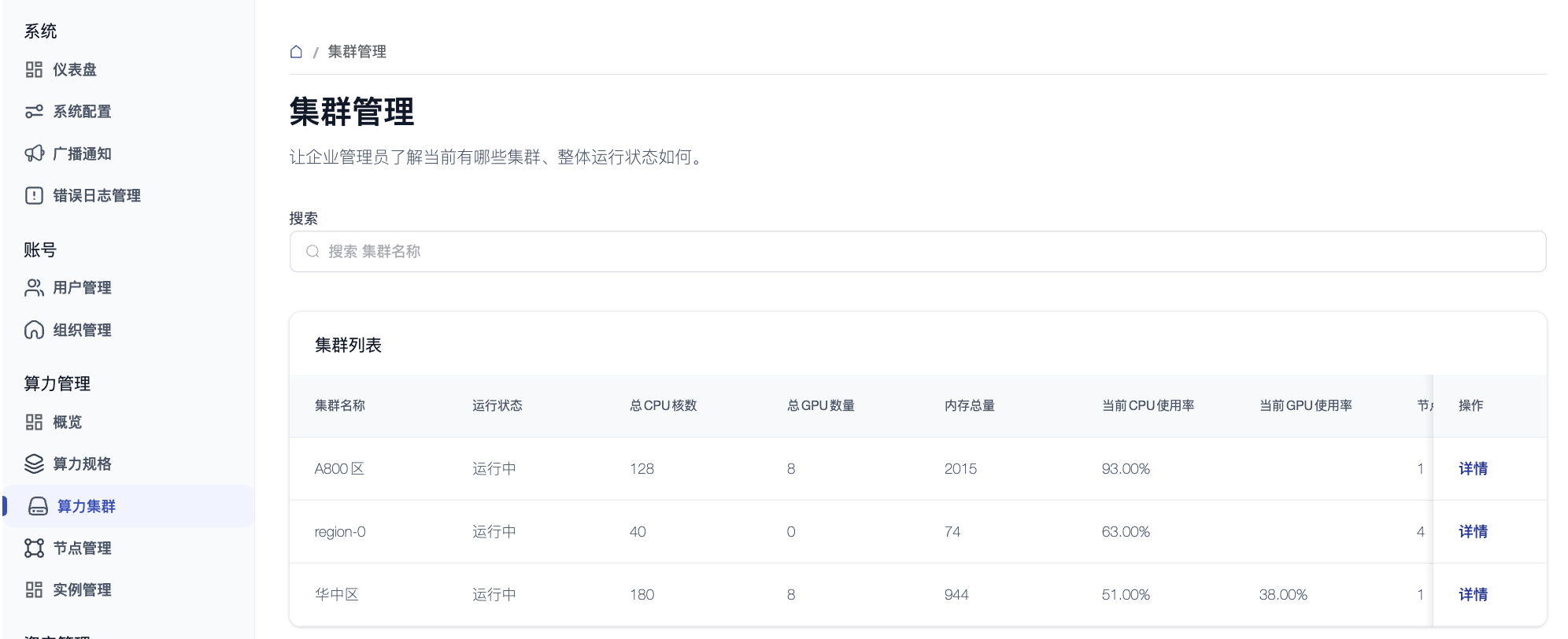Click the 用户管理 people icon
The image size is (1568, 639).
[x=34, y=288]
